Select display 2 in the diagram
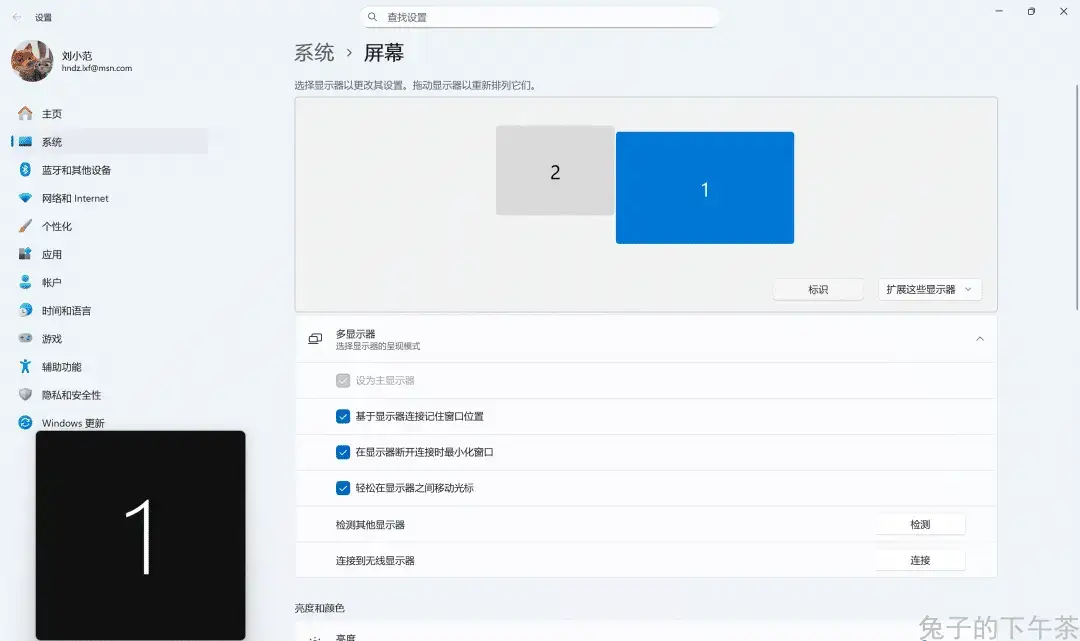The width and height of the screenshot is (1080, 641). (555, 170)
